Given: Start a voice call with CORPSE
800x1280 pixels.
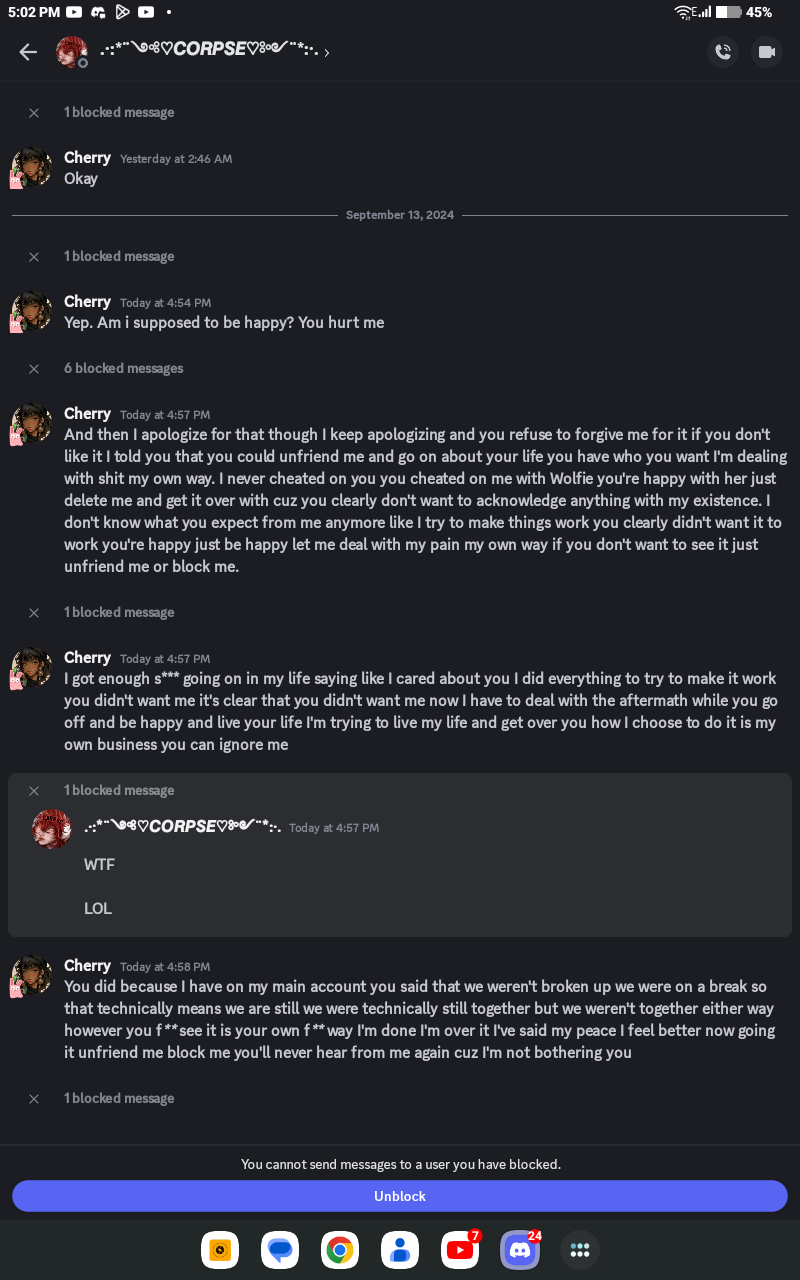Looking at the screenshot, I should [x=723, y=52].
